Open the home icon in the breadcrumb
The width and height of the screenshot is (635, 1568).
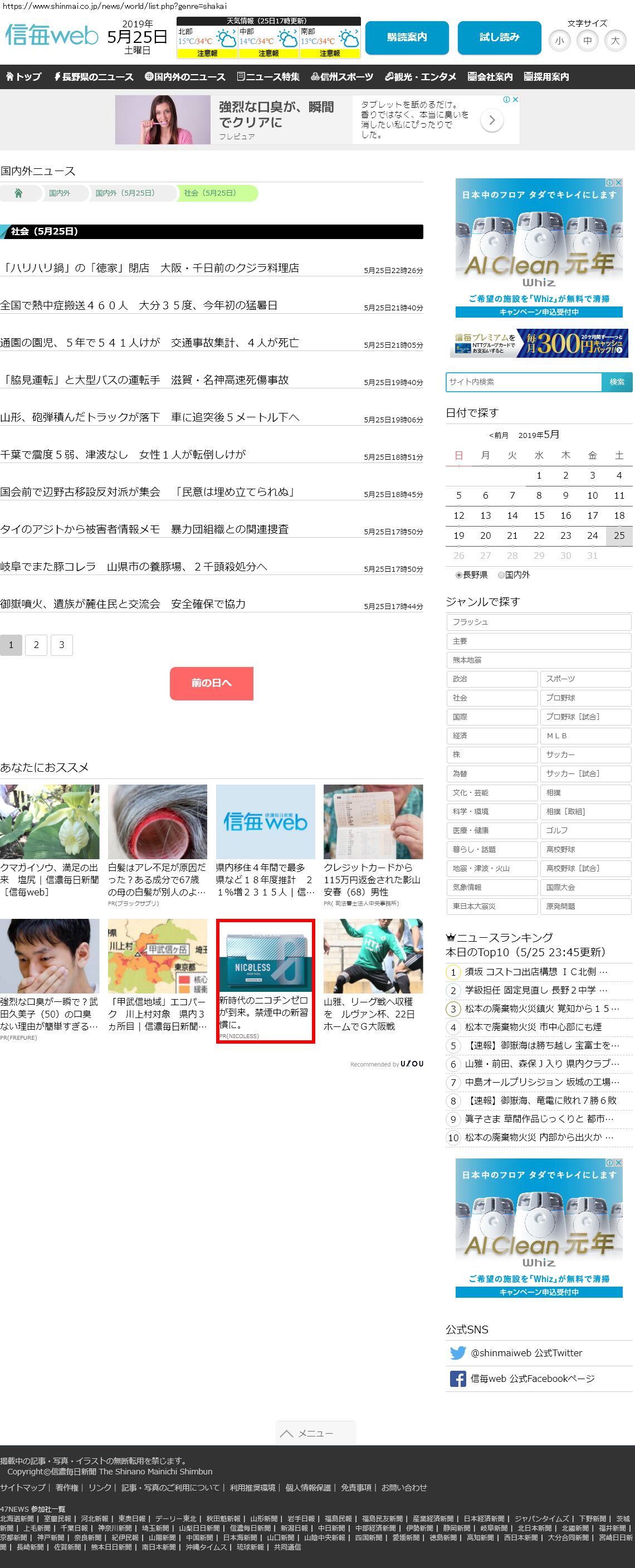(x=18, y=193)
